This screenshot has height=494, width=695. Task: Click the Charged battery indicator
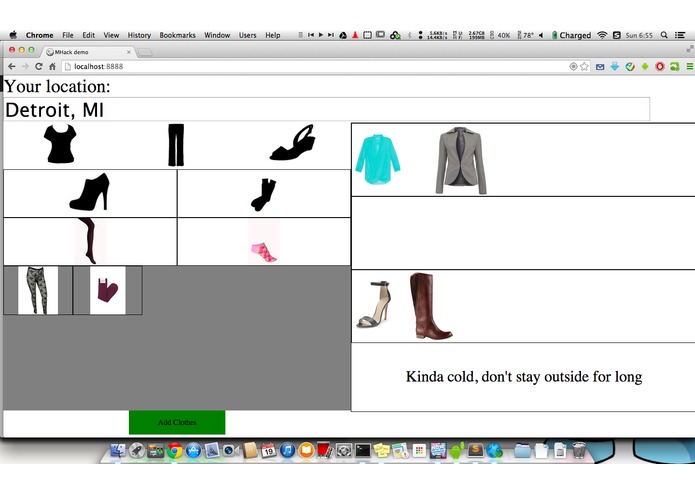pos(571,35)
